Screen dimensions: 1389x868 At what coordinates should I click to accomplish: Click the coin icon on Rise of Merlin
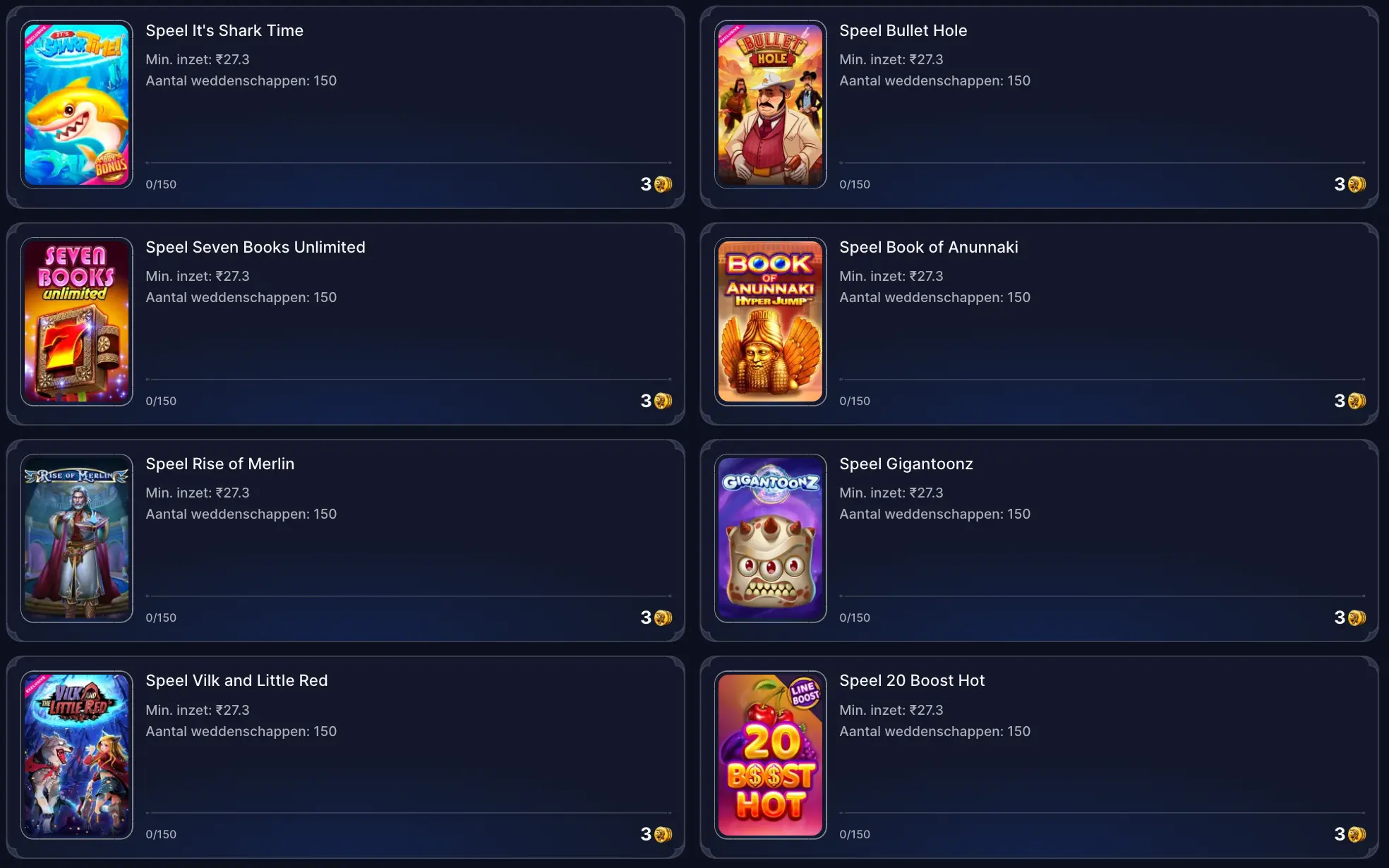pos(663,617)
